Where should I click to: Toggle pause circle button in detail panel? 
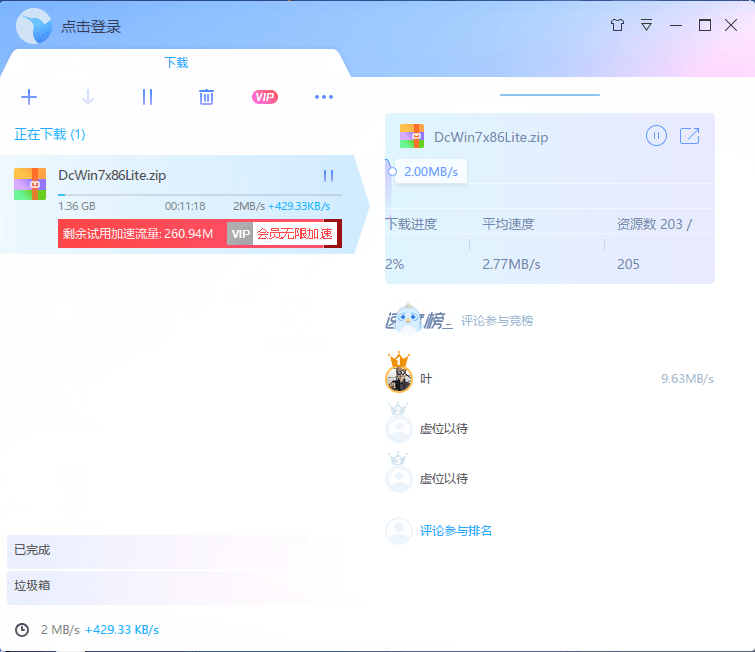(x=656, y=136)
